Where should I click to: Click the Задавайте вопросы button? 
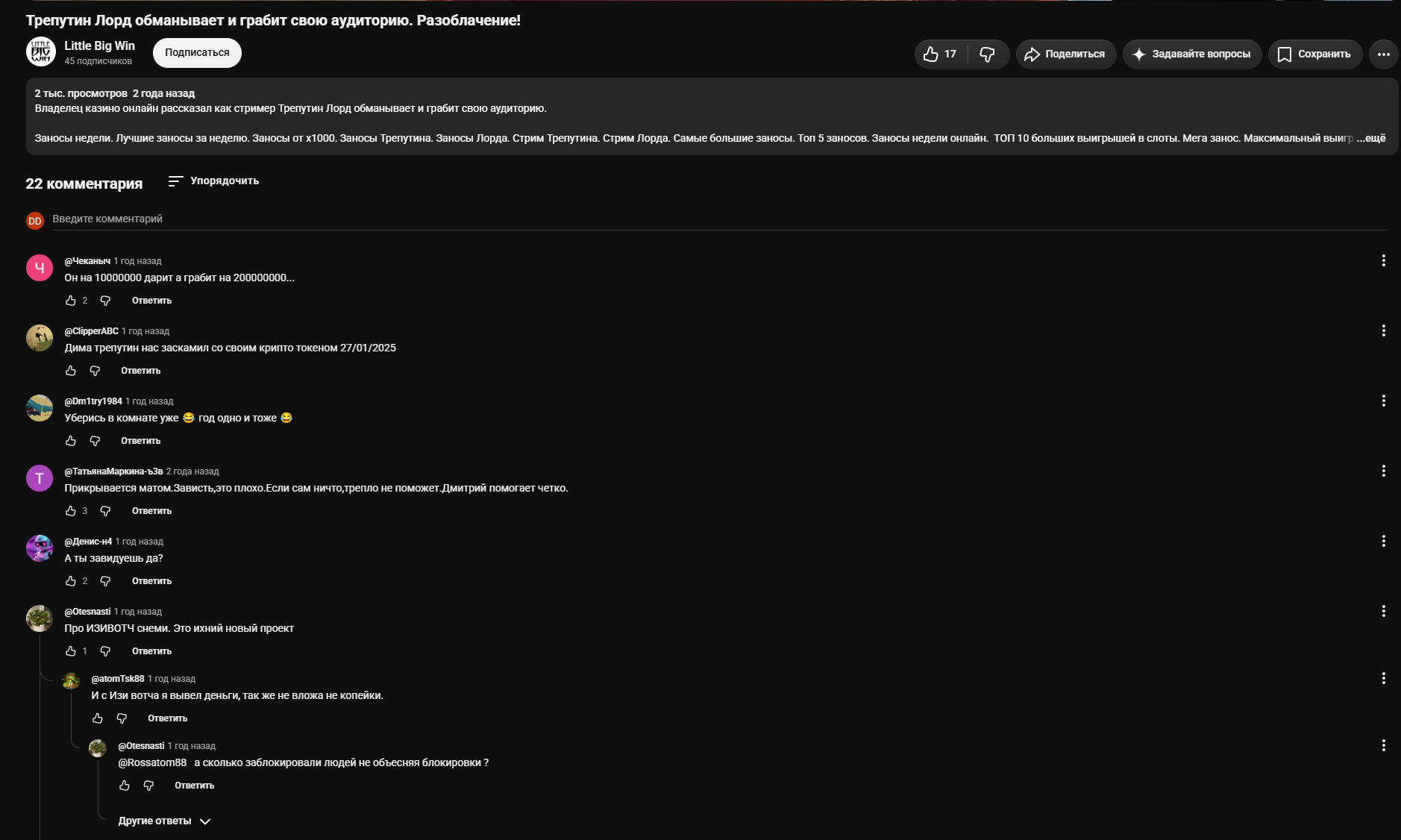[1191, 54]
